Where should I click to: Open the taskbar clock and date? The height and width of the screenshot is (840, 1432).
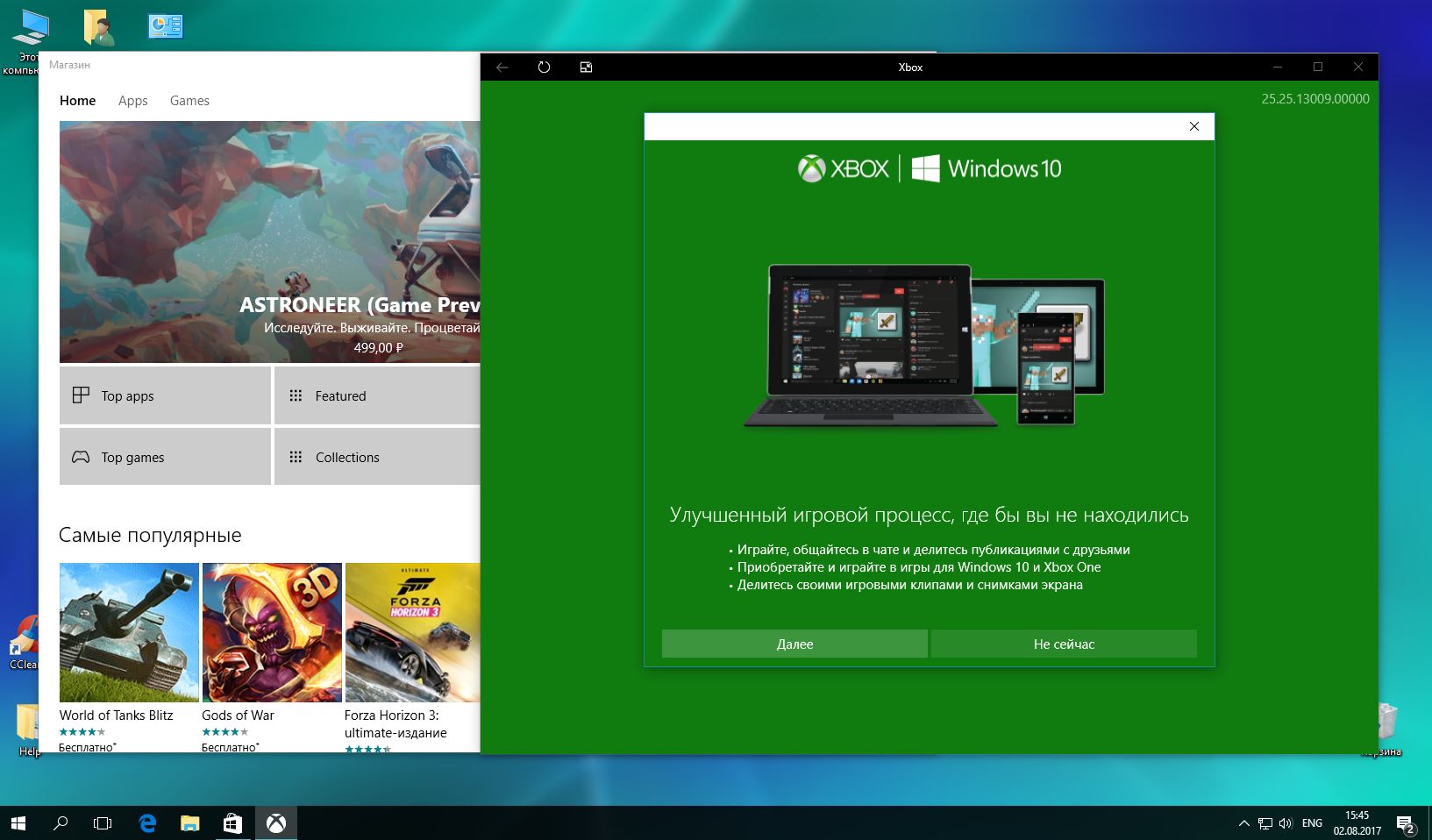click(x=1357, y=823)
